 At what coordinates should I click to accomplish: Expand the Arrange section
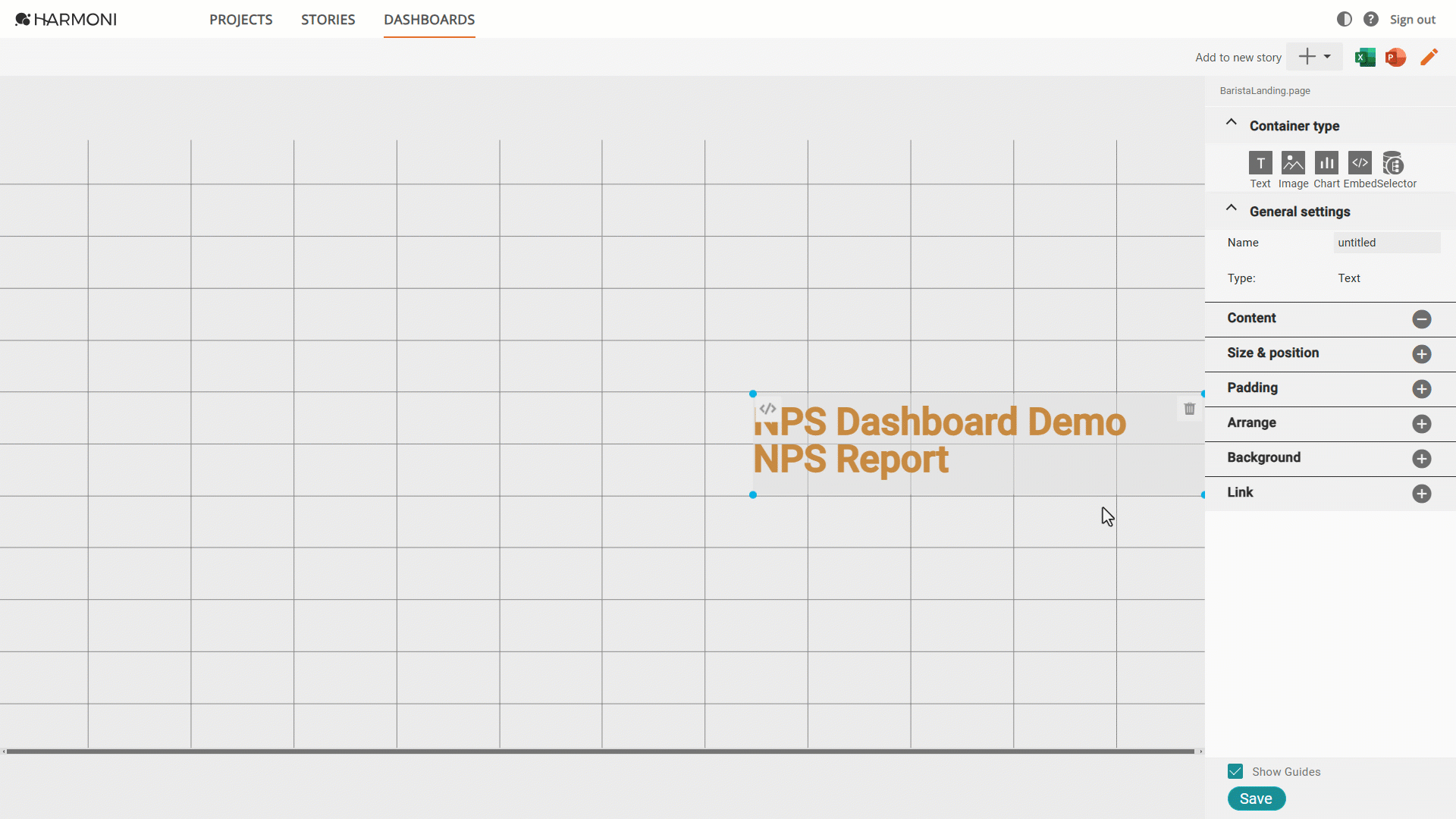[x=1422, y=424]
